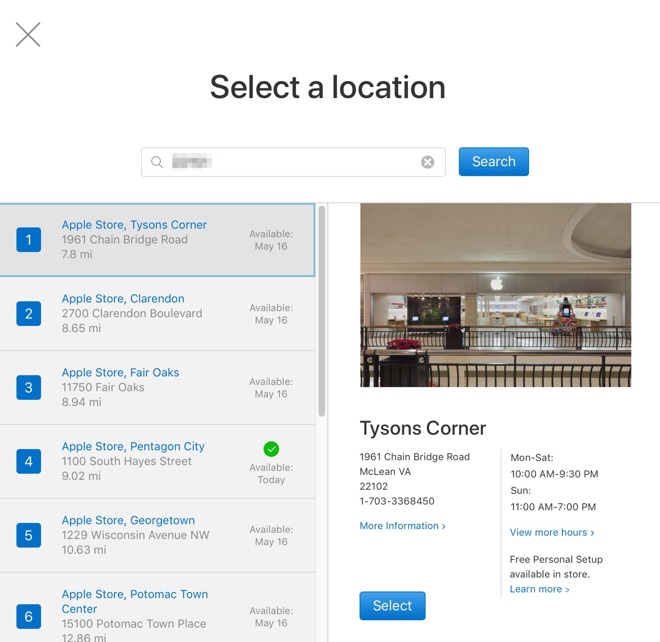Click Available: May 16 for Clarendon
Screen dimensions: 660x642
(x=271, y=314)
